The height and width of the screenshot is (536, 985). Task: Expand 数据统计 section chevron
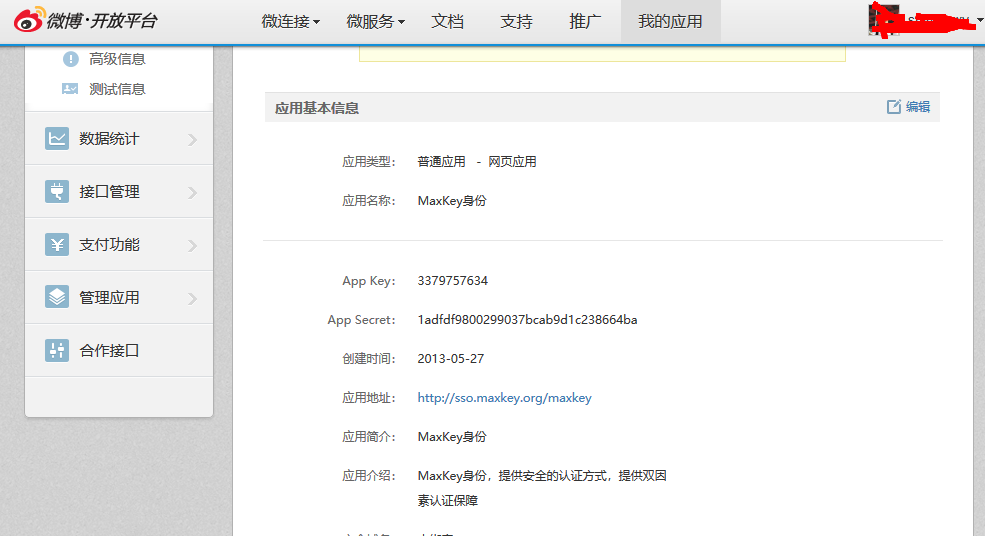[x=192, y=140]
